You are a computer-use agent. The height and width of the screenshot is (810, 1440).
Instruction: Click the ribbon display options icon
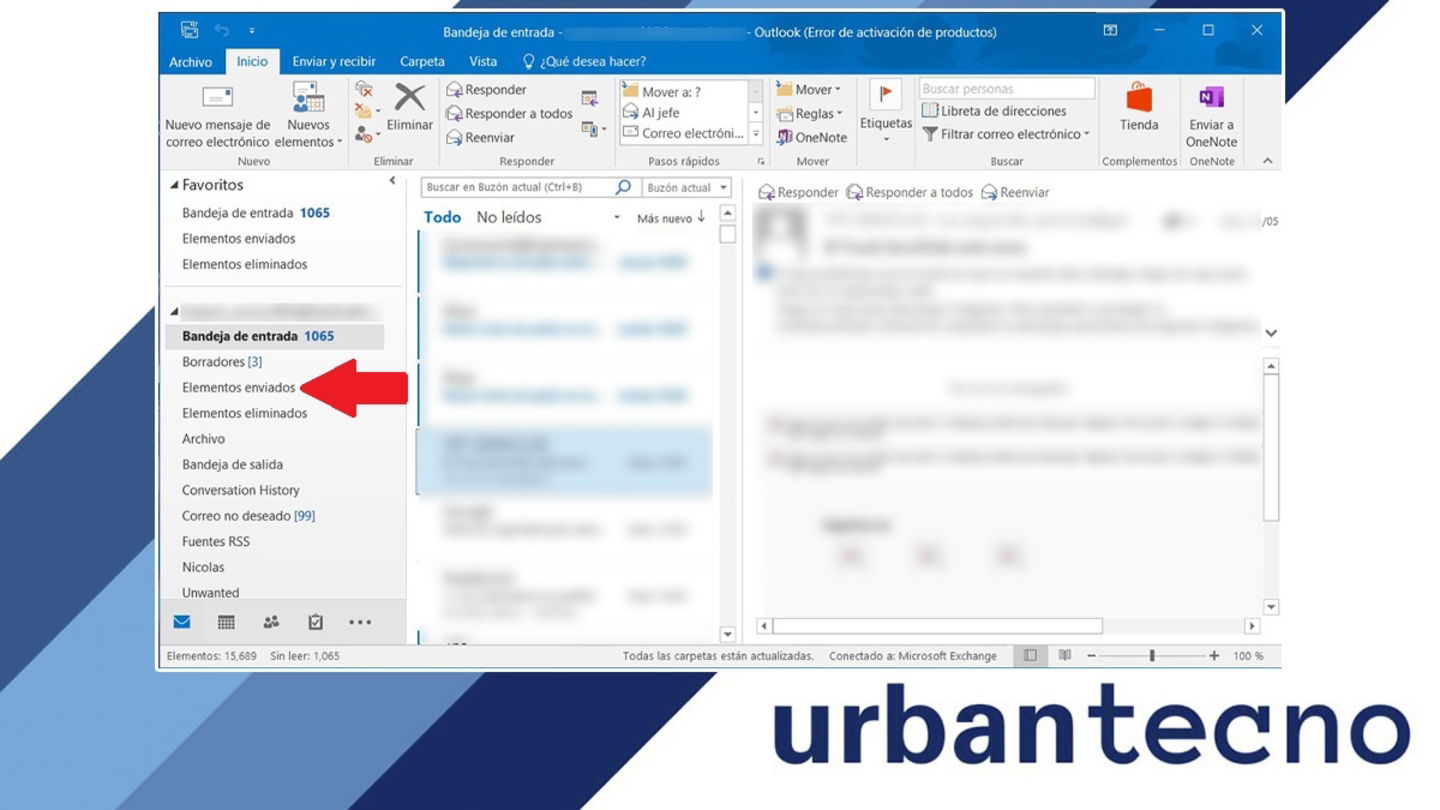click(x=1110, y=31)
